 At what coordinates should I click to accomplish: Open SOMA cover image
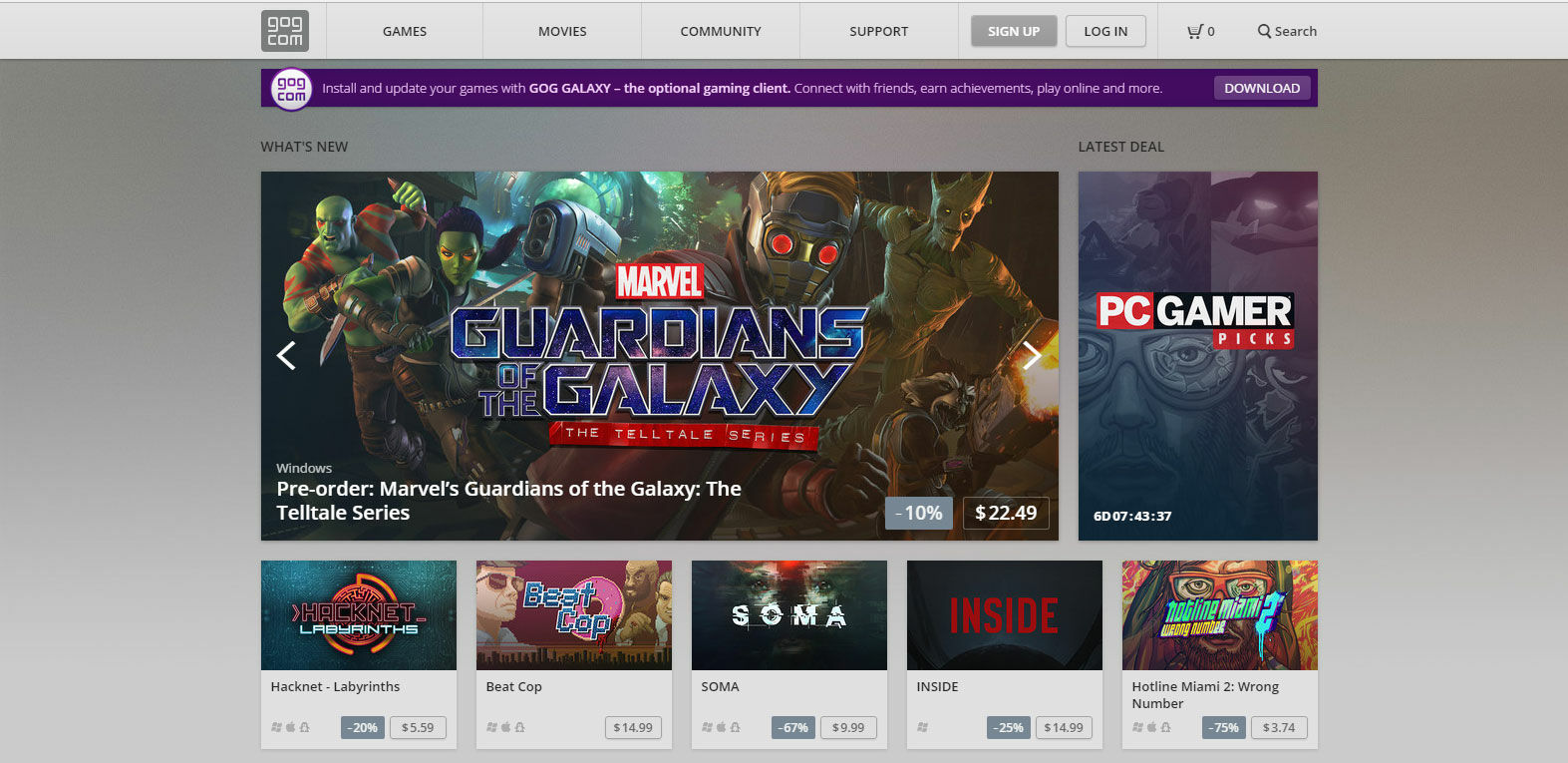point(789,615)
